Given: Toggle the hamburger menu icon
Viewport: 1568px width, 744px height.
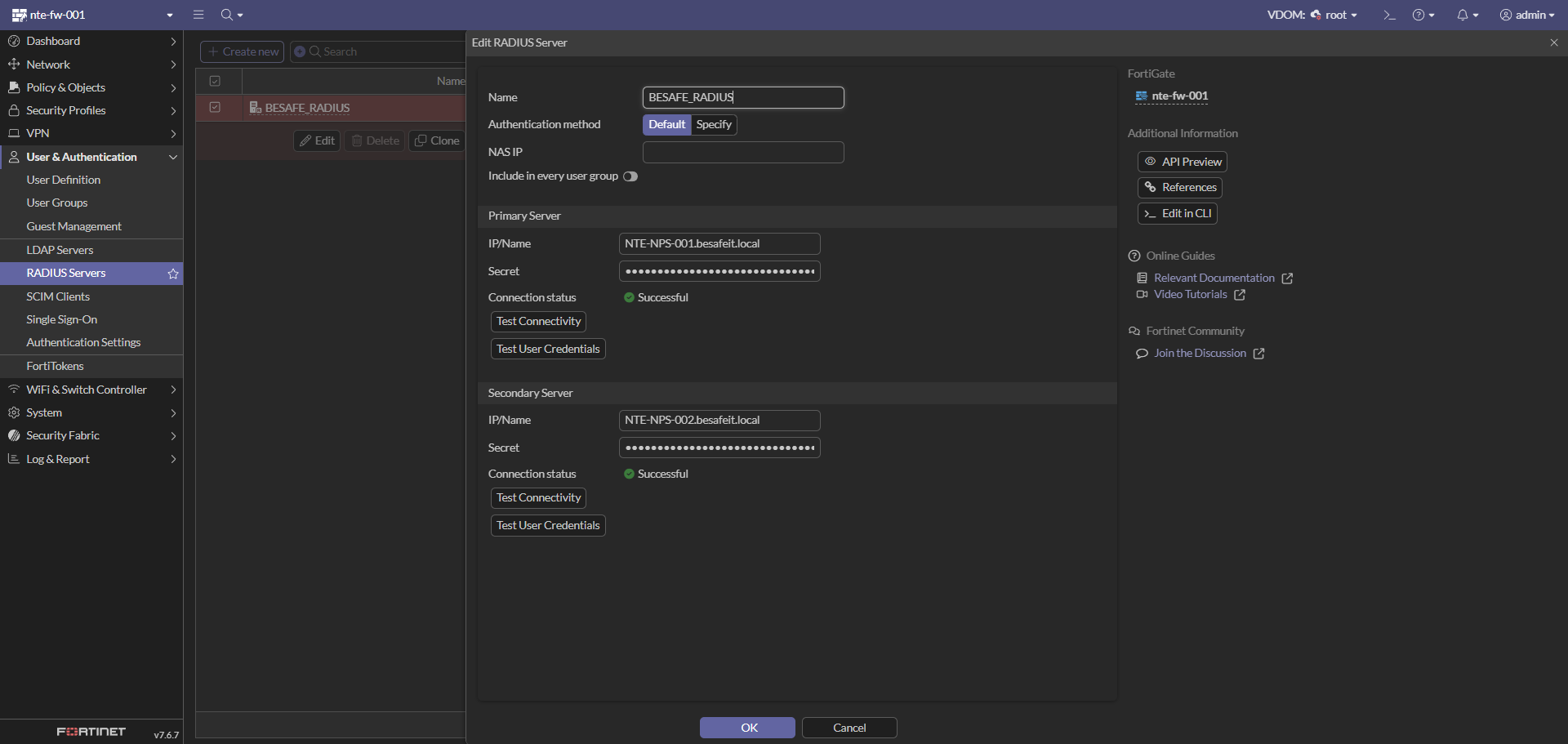Looking at the screenshot, I should click(x=198, y=15).
